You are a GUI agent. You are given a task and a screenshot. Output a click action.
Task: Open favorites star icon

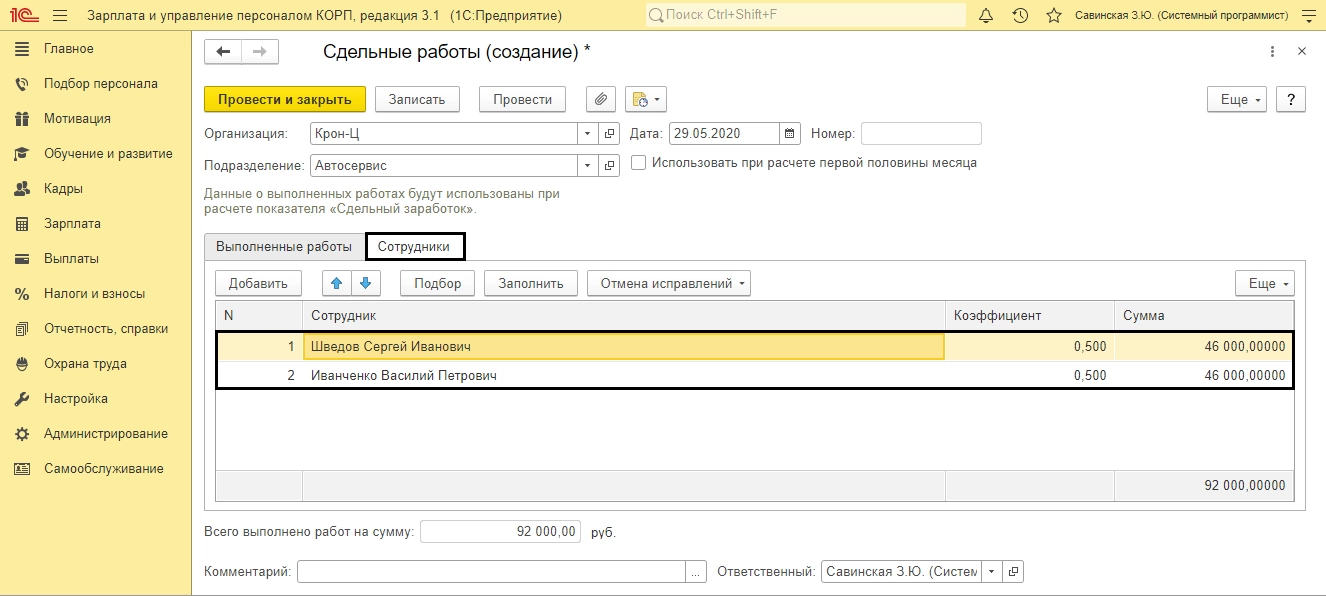click(x=1053, y=16)
